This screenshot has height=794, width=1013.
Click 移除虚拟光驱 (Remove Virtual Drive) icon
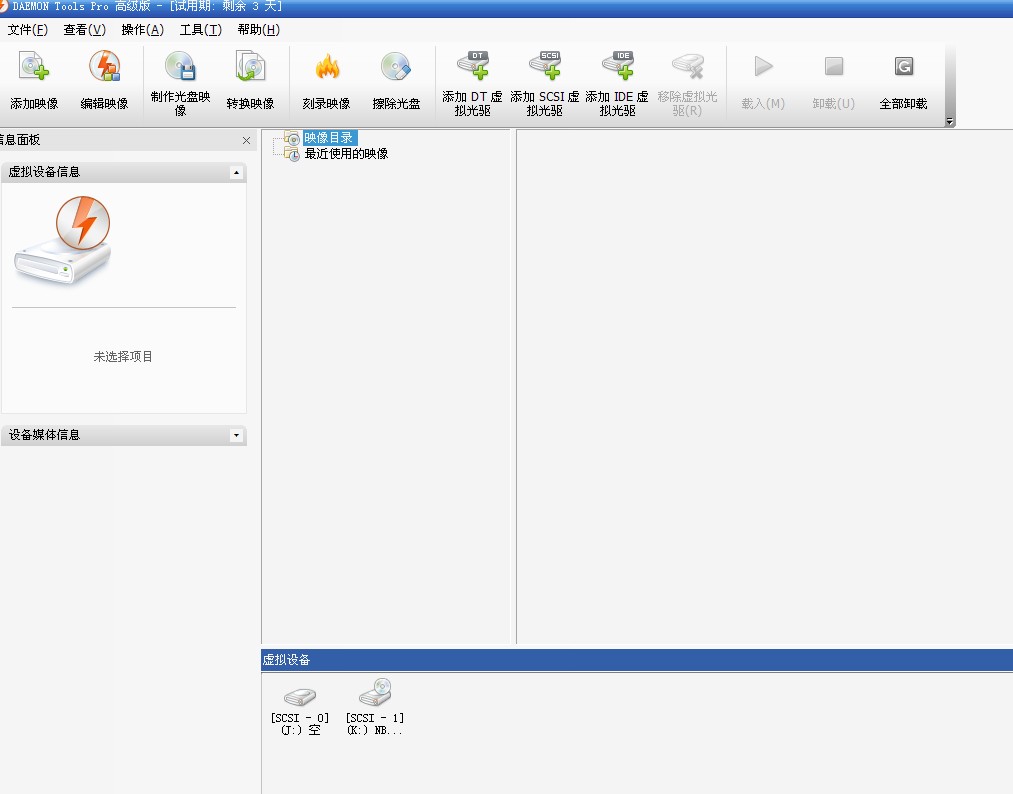tap(687, 81)
